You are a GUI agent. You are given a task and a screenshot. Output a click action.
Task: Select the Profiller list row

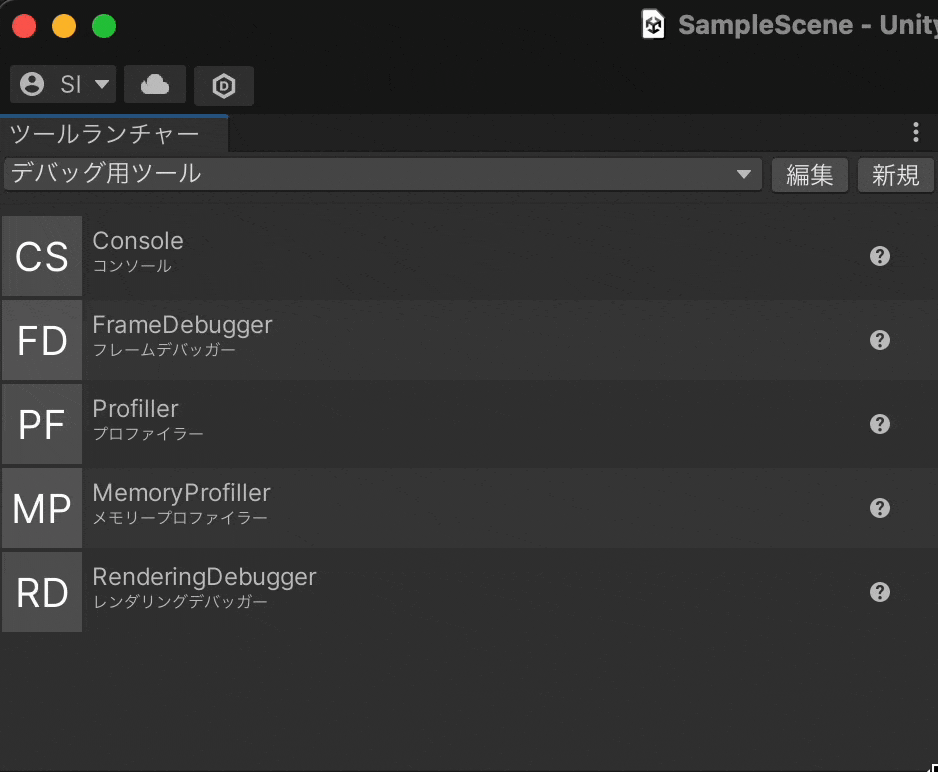(450, 424)
